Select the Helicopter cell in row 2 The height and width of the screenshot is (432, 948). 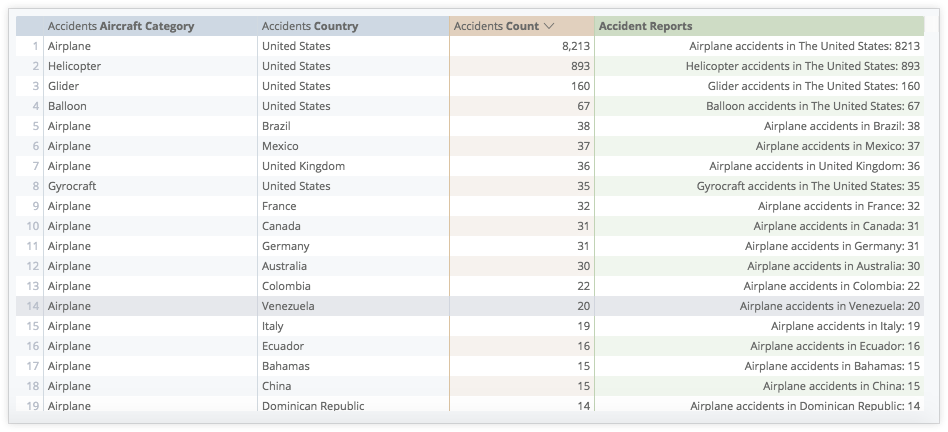tap(74, 66)
